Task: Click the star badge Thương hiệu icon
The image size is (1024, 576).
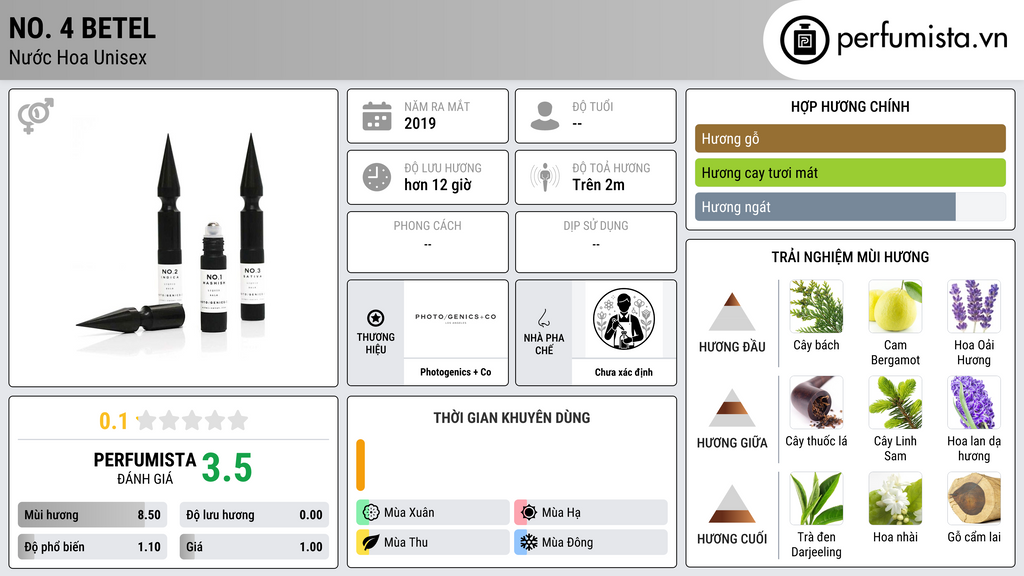Action: tap(376, 318)
